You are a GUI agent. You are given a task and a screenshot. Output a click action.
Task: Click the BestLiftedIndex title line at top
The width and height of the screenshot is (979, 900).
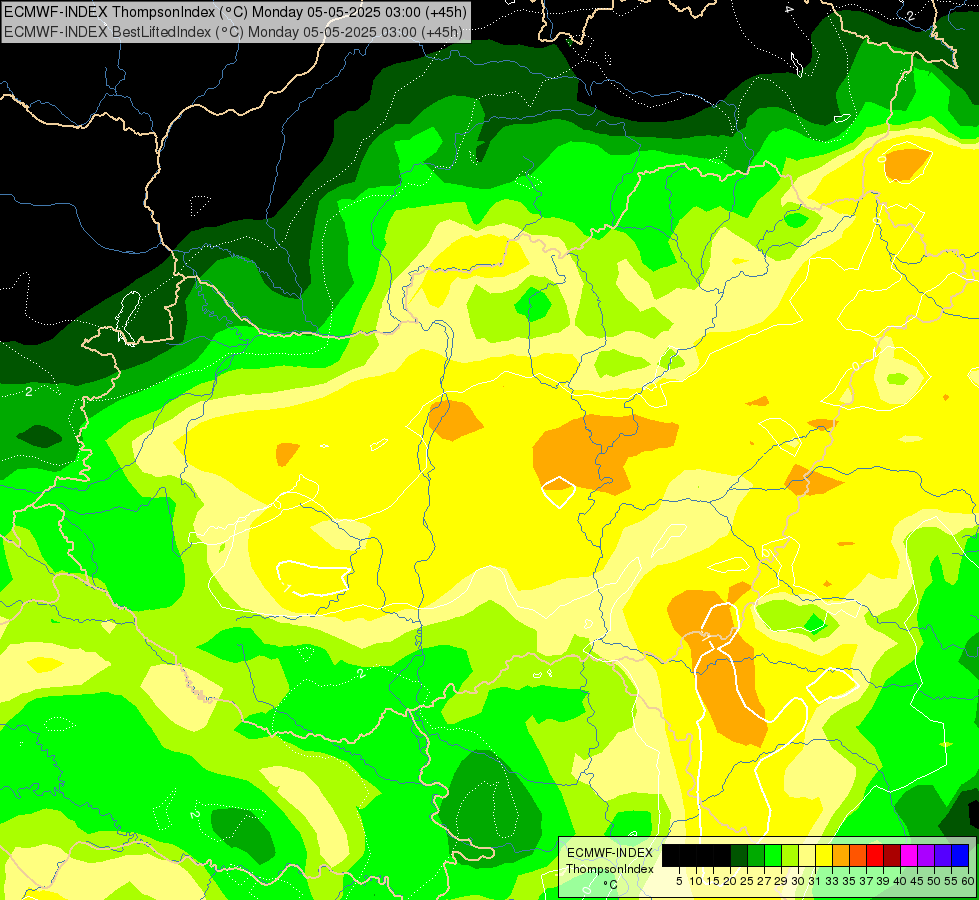(x=234, y=31)
